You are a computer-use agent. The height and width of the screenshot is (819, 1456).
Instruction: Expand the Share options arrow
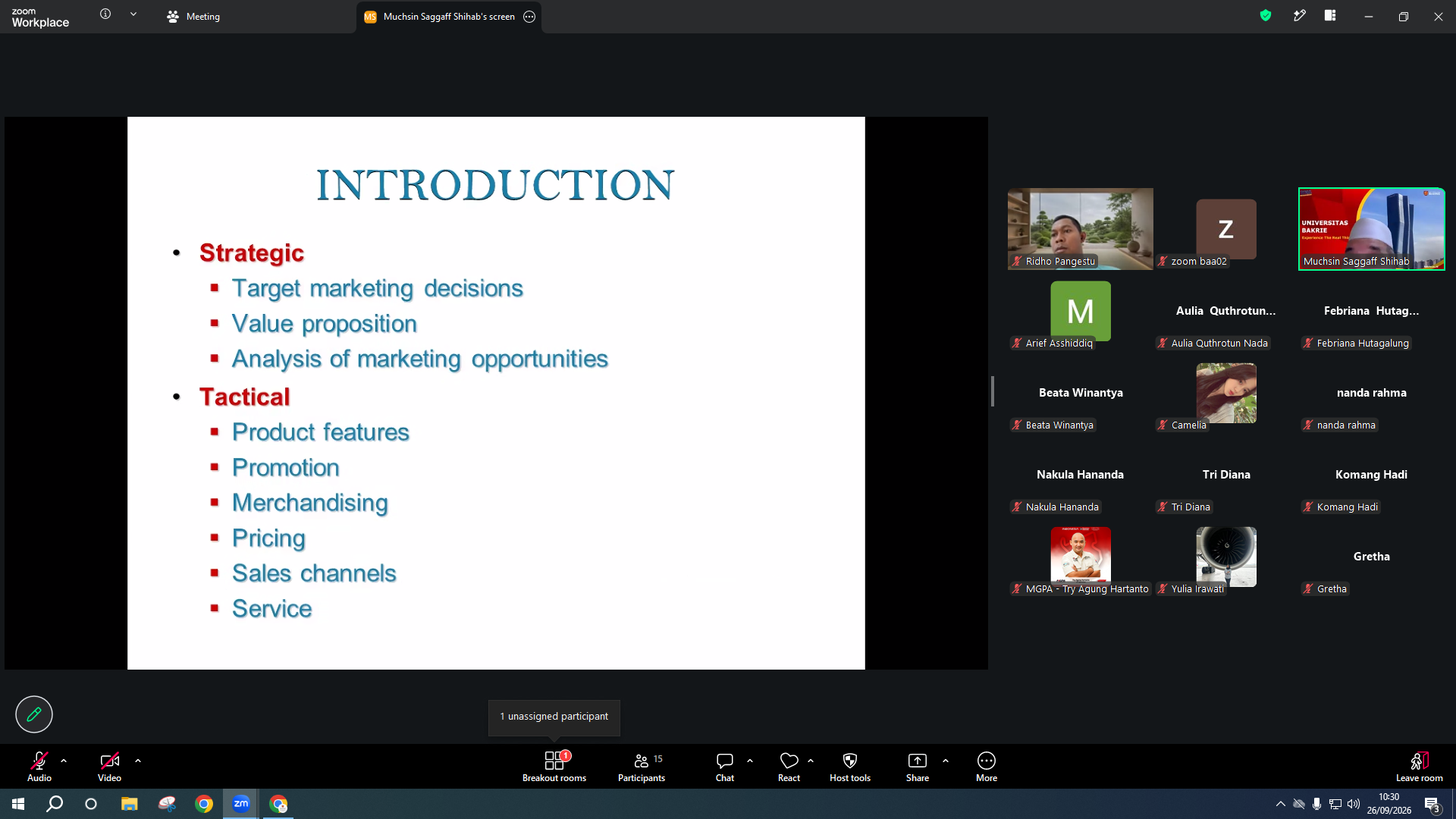point(946,761)
